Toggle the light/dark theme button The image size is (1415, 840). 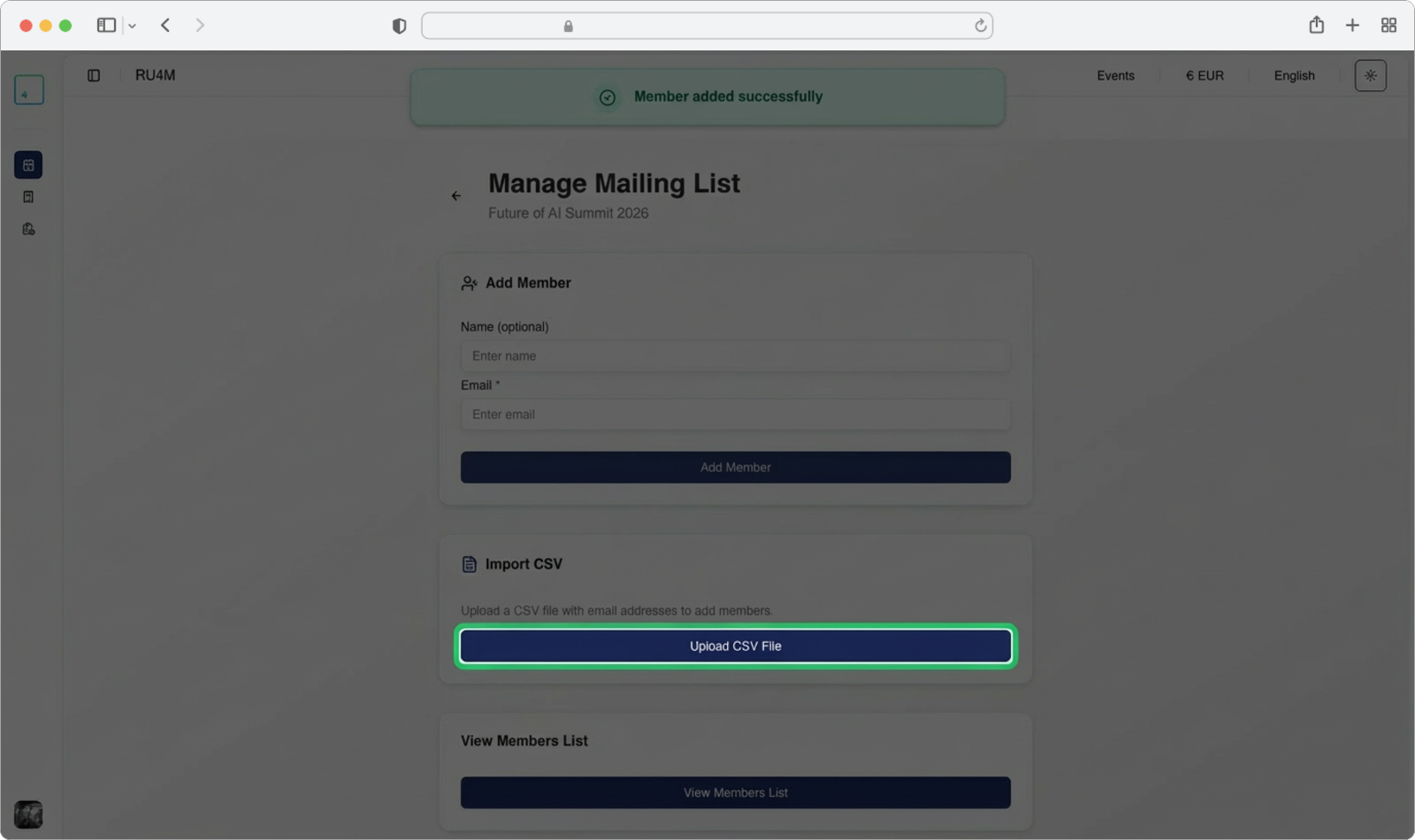(1370, 76)
